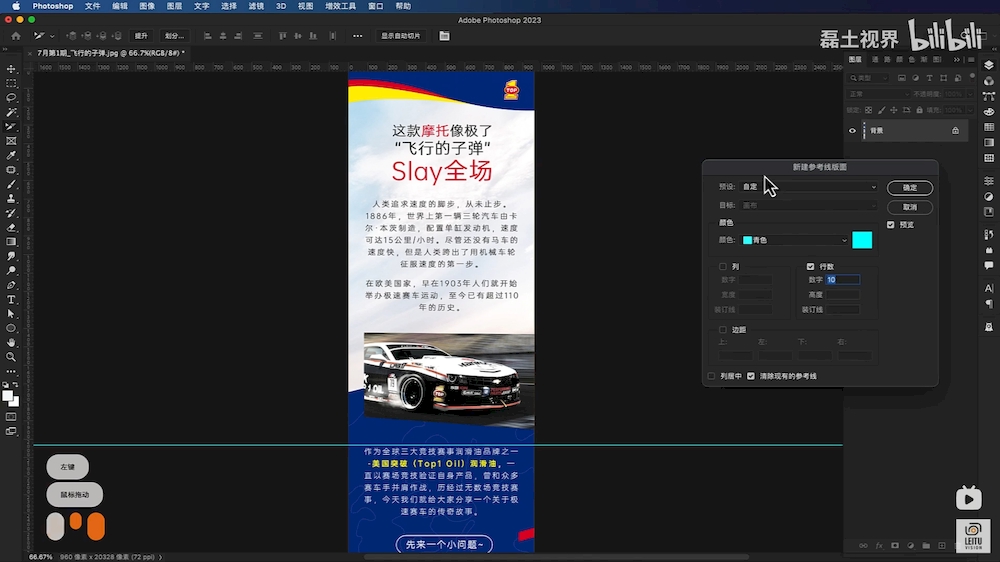Select the Eraser tool
The image size is (1000, 562).
[11, 228]
